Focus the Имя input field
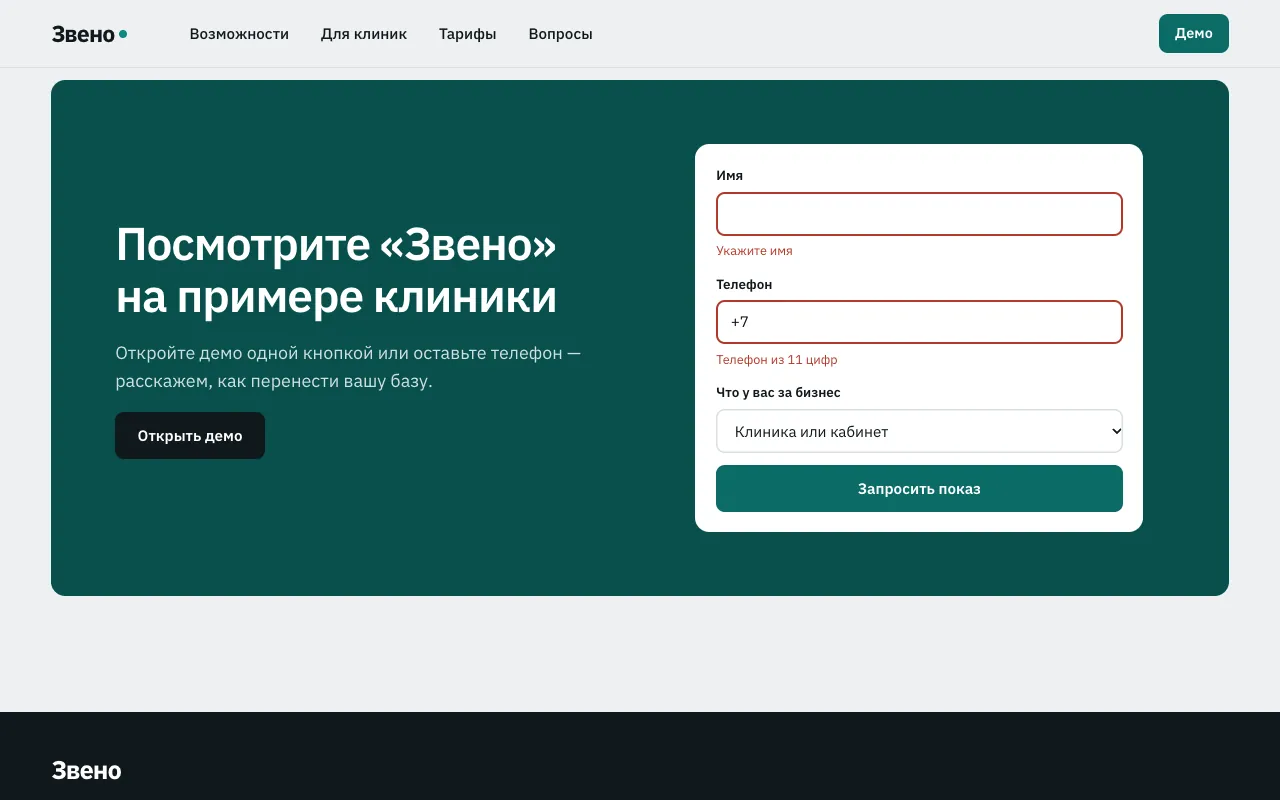This screenshot has width=1280, height=800. [919, 214]
